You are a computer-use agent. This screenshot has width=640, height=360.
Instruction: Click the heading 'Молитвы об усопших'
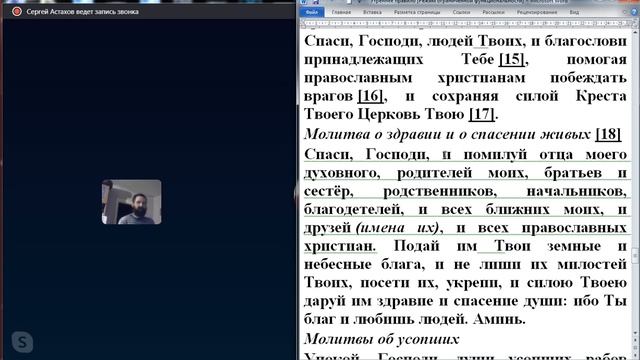(382, 339)
